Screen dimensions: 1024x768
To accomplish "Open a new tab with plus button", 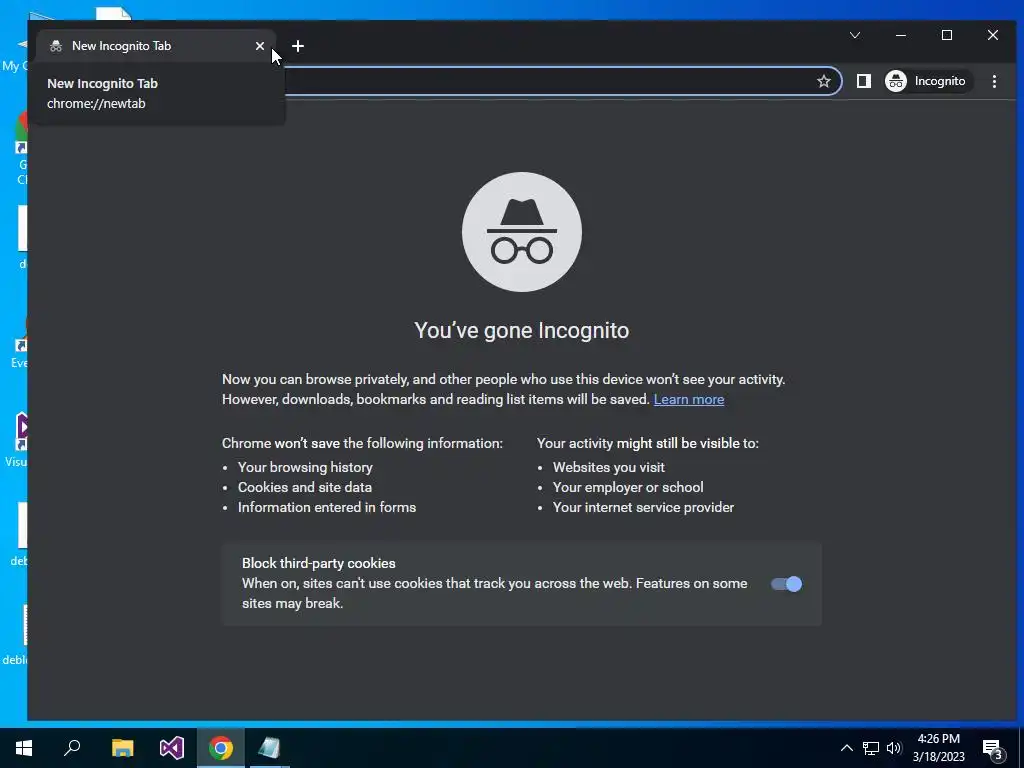I will coord(298,46).
